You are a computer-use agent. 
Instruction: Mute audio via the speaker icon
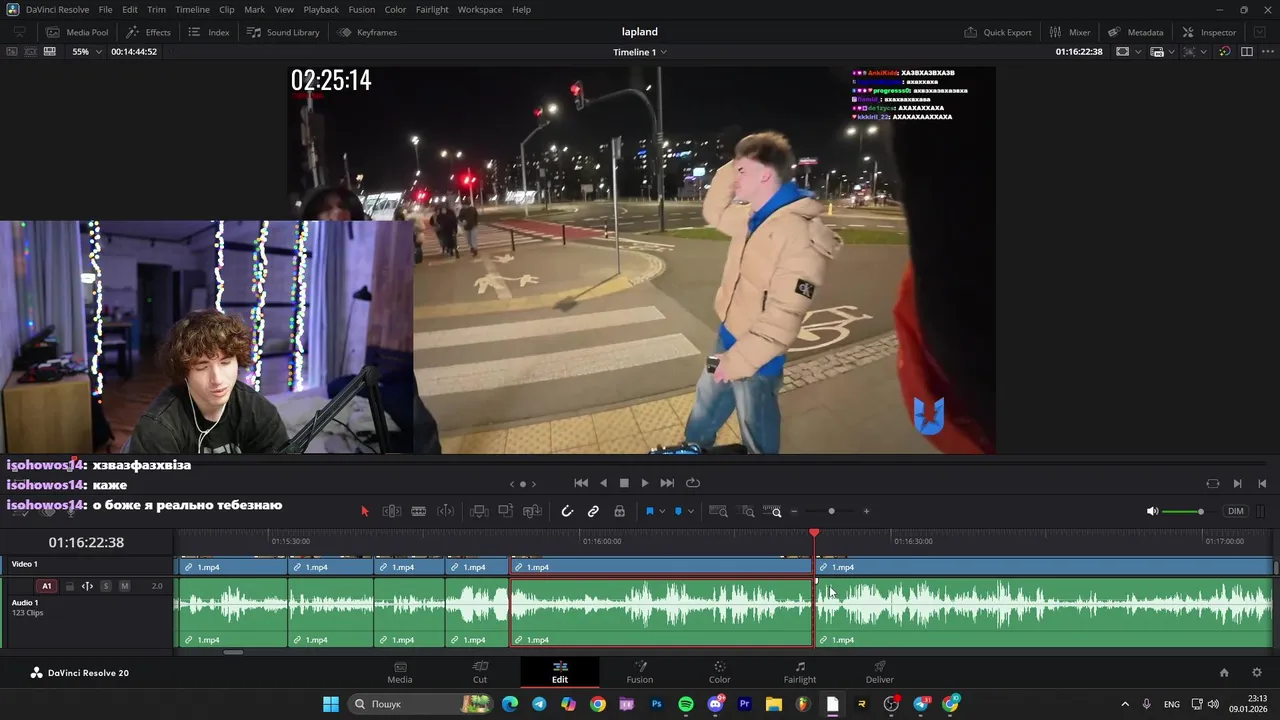1152,511
